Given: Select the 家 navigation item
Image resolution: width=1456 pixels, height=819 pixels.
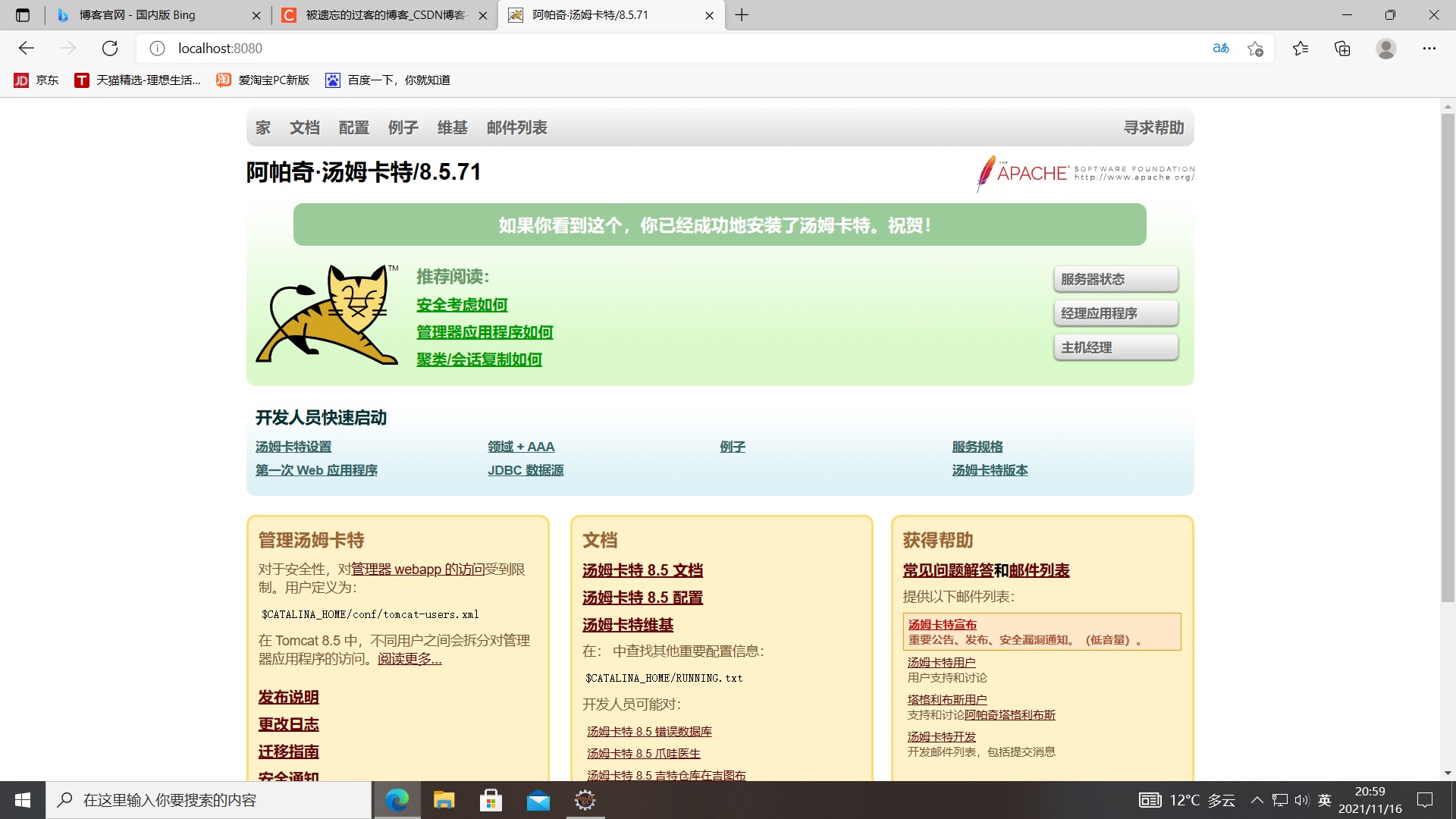Looking at the screenshot, I should click(263, 128).
